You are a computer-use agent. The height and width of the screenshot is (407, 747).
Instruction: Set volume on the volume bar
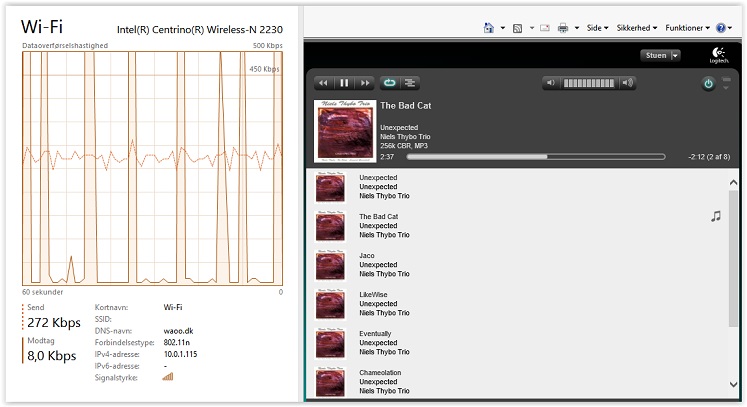[589, 83]
